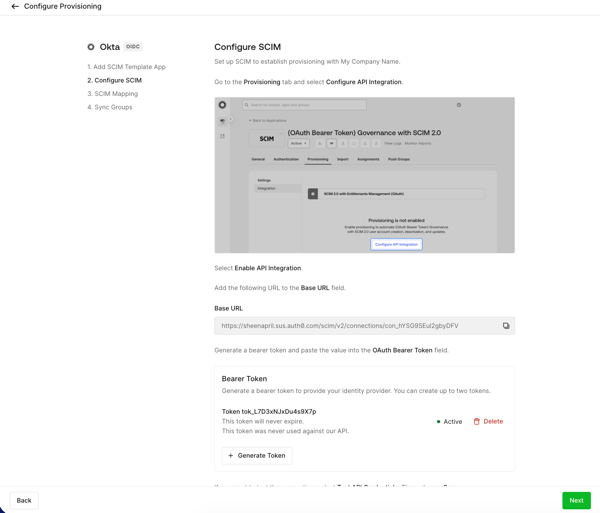Click the back arrow beside Configure Provisioning
The height and width of the screenshot is (513, 600).
[x=15, y=7]
